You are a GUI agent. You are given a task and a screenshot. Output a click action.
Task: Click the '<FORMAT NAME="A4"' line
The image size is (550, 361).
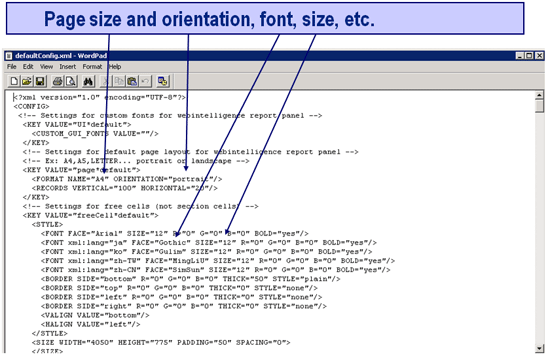click(127, 179)
